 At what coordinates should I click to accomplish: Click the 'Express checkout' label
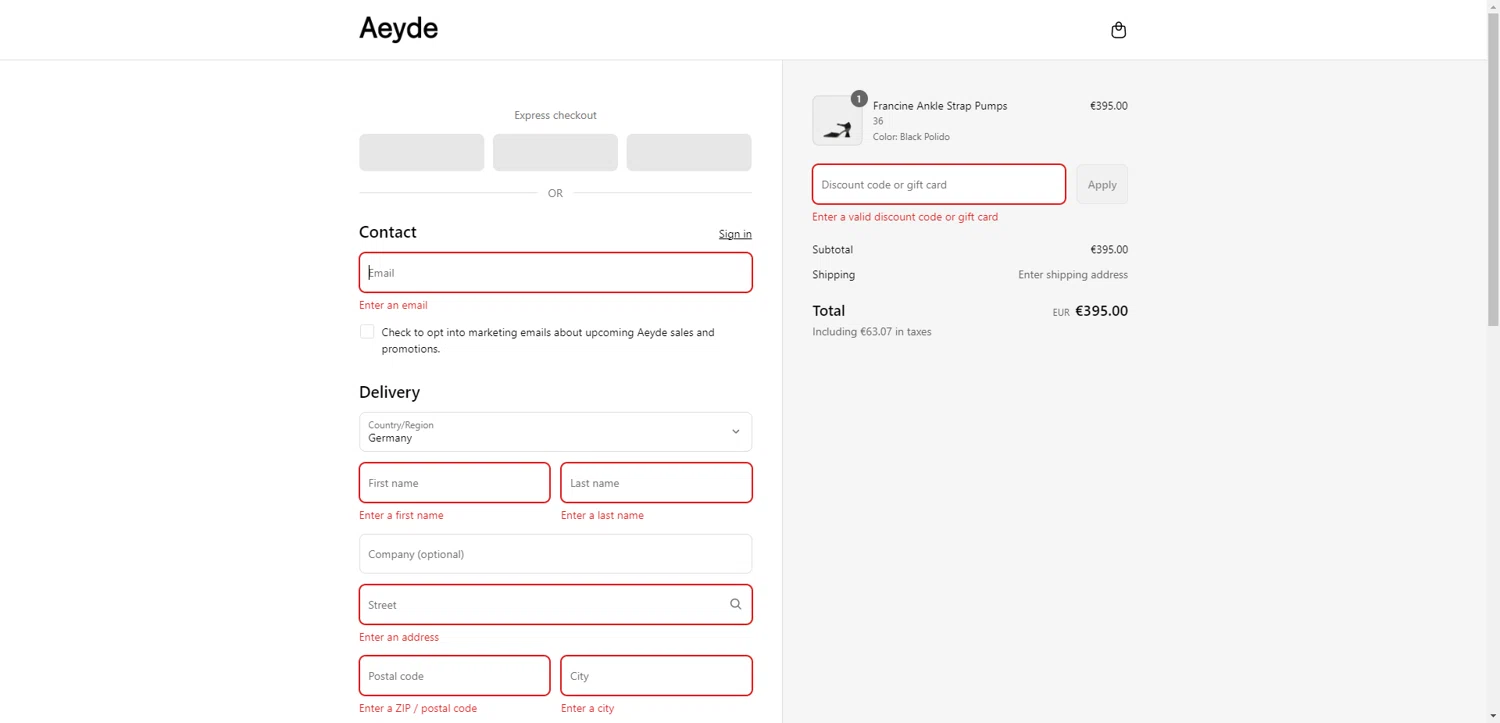555,115
